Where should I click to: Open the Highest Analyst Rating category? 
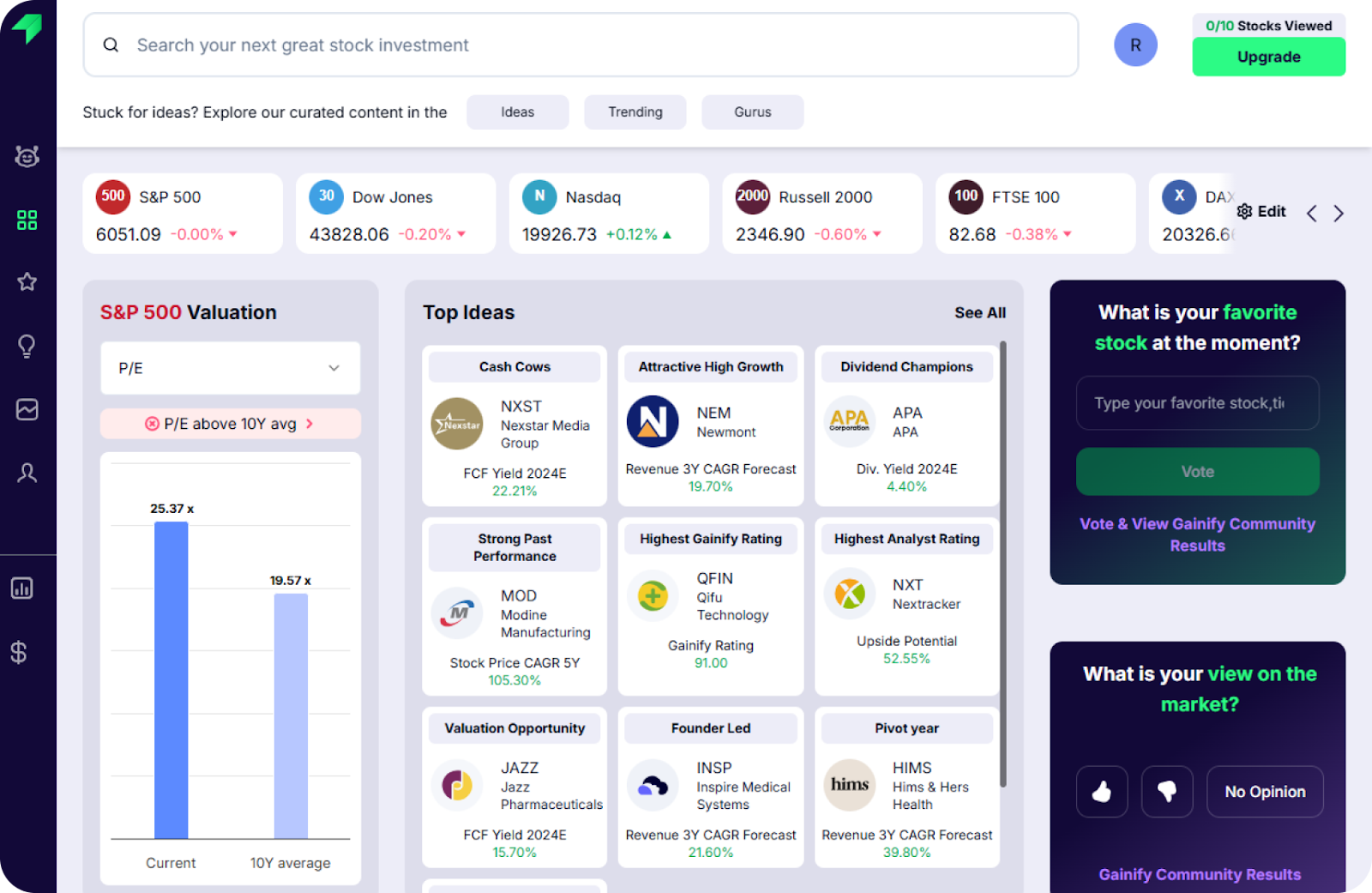(907, 539)
